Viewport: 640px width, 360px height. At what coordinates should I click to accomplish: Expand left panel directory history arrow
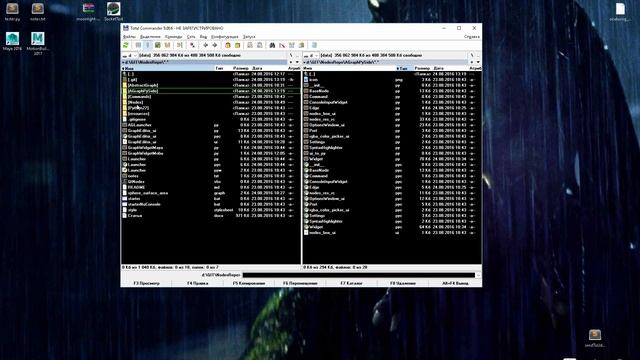click(297, 62)
